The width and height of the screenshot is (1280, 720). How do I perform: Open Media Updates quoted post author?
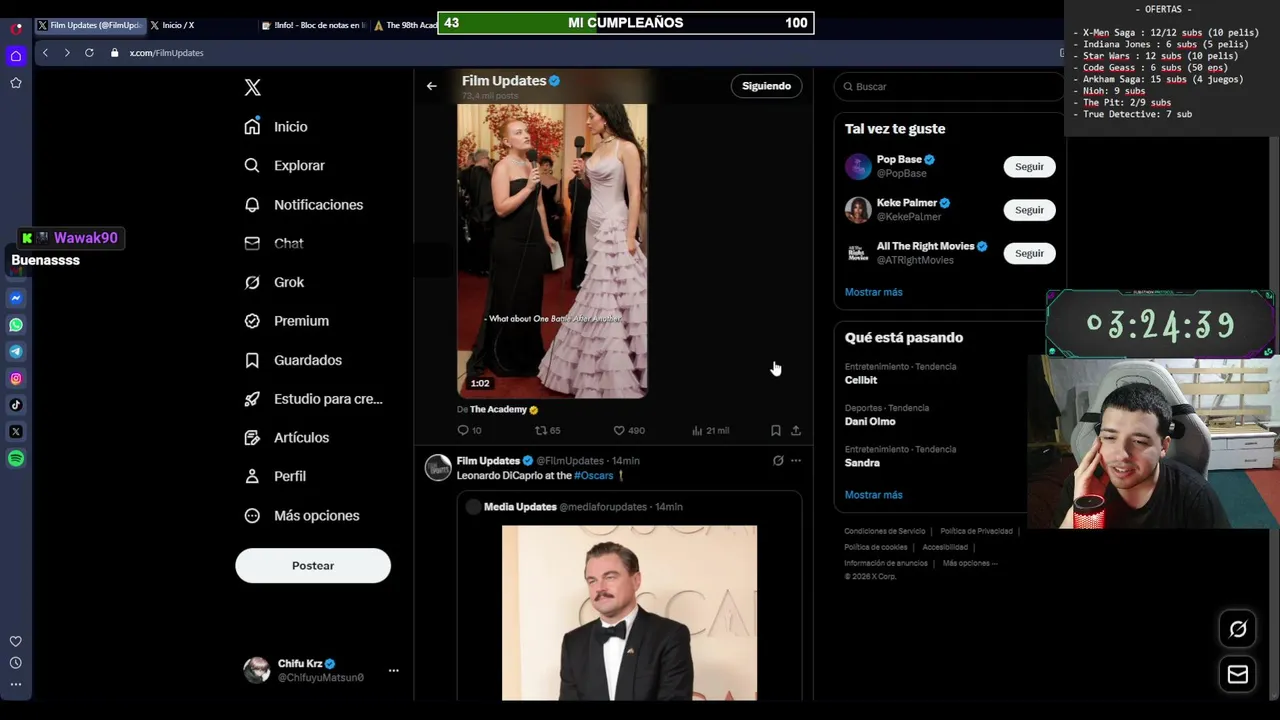[520, 507]
